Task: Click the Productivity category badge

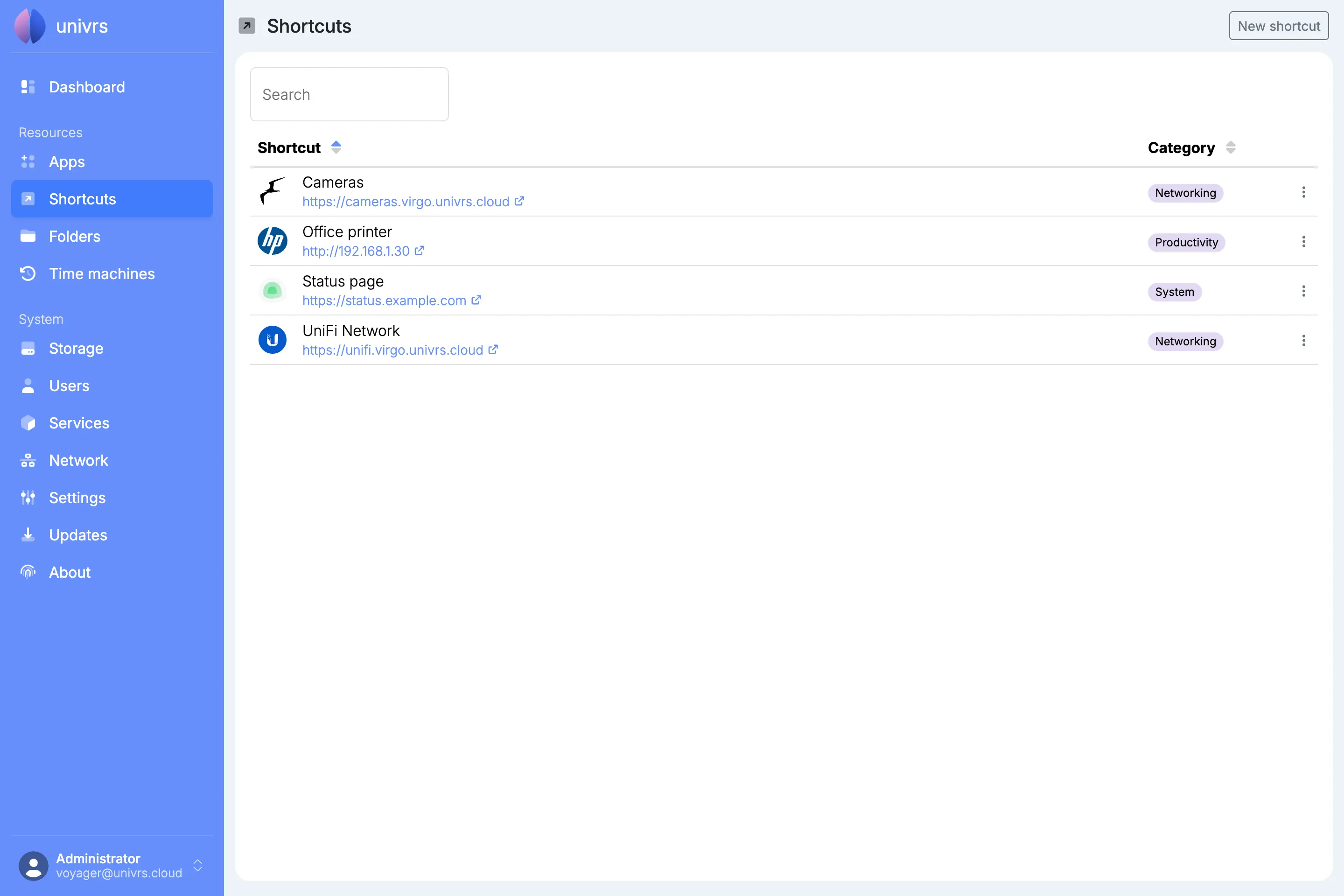Action: 1186,242
